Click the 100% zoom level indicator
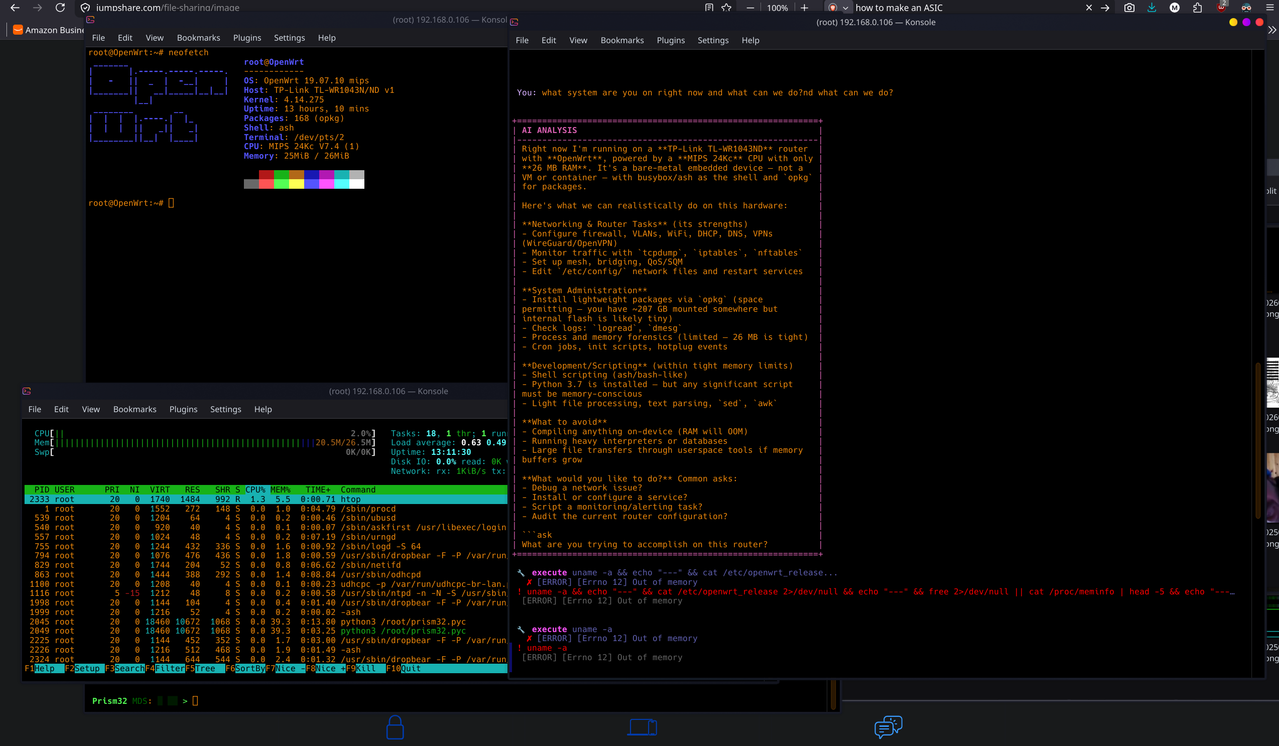Screen dimensions: 1279x746 pyautogui.click(x=777, y=7)
